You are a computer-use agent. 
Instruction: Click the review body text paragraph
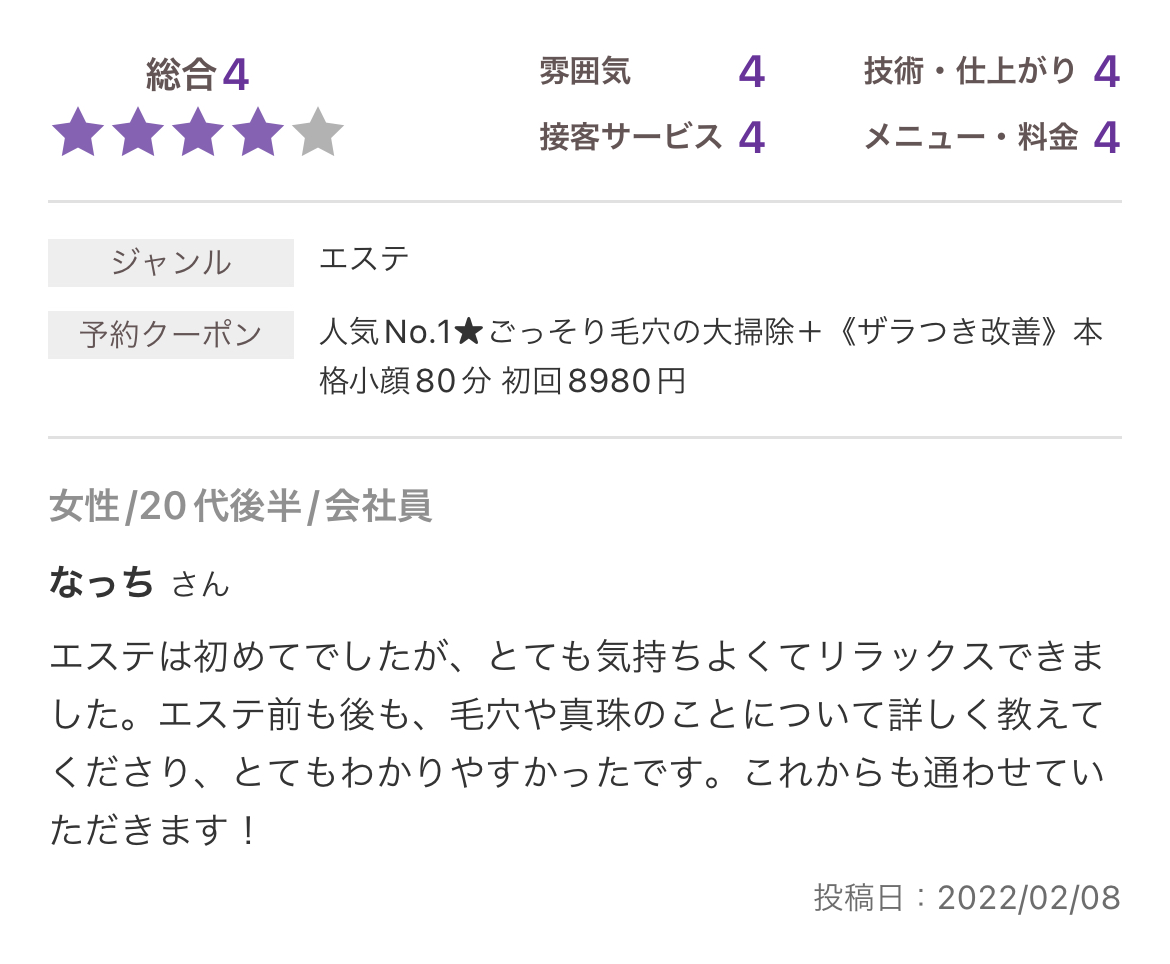[x=577, y=743]
